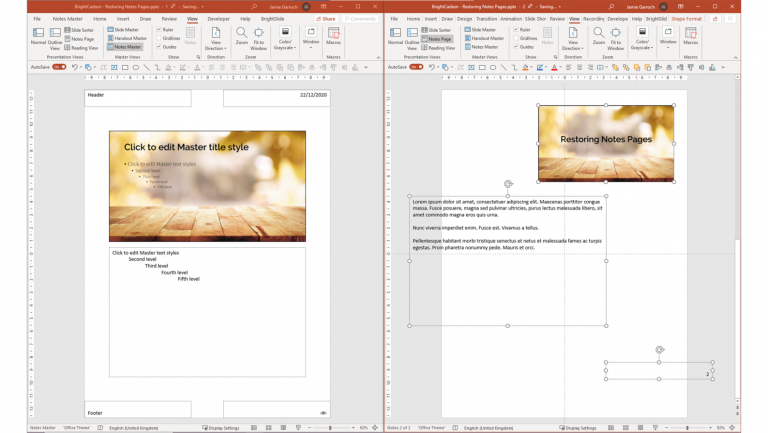Toggle Guides checkbox in right window

coord(516,47)
